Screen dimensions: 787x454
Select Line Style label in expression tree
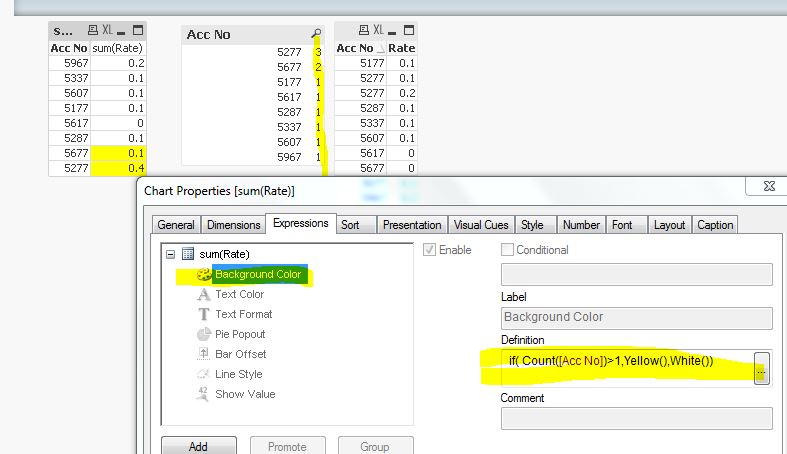pyautogui.click(x=238, y=374)
